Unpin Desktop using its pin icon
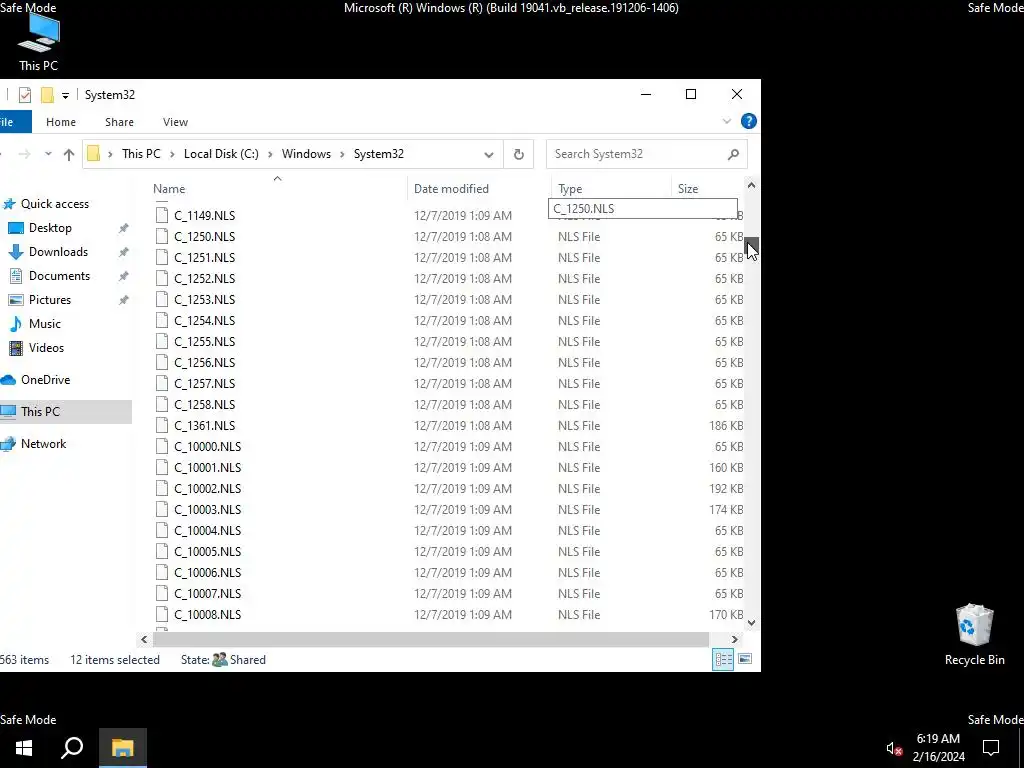Image resolution: width=1024 pixels, height=768 pixels. [x=123, y=228]
